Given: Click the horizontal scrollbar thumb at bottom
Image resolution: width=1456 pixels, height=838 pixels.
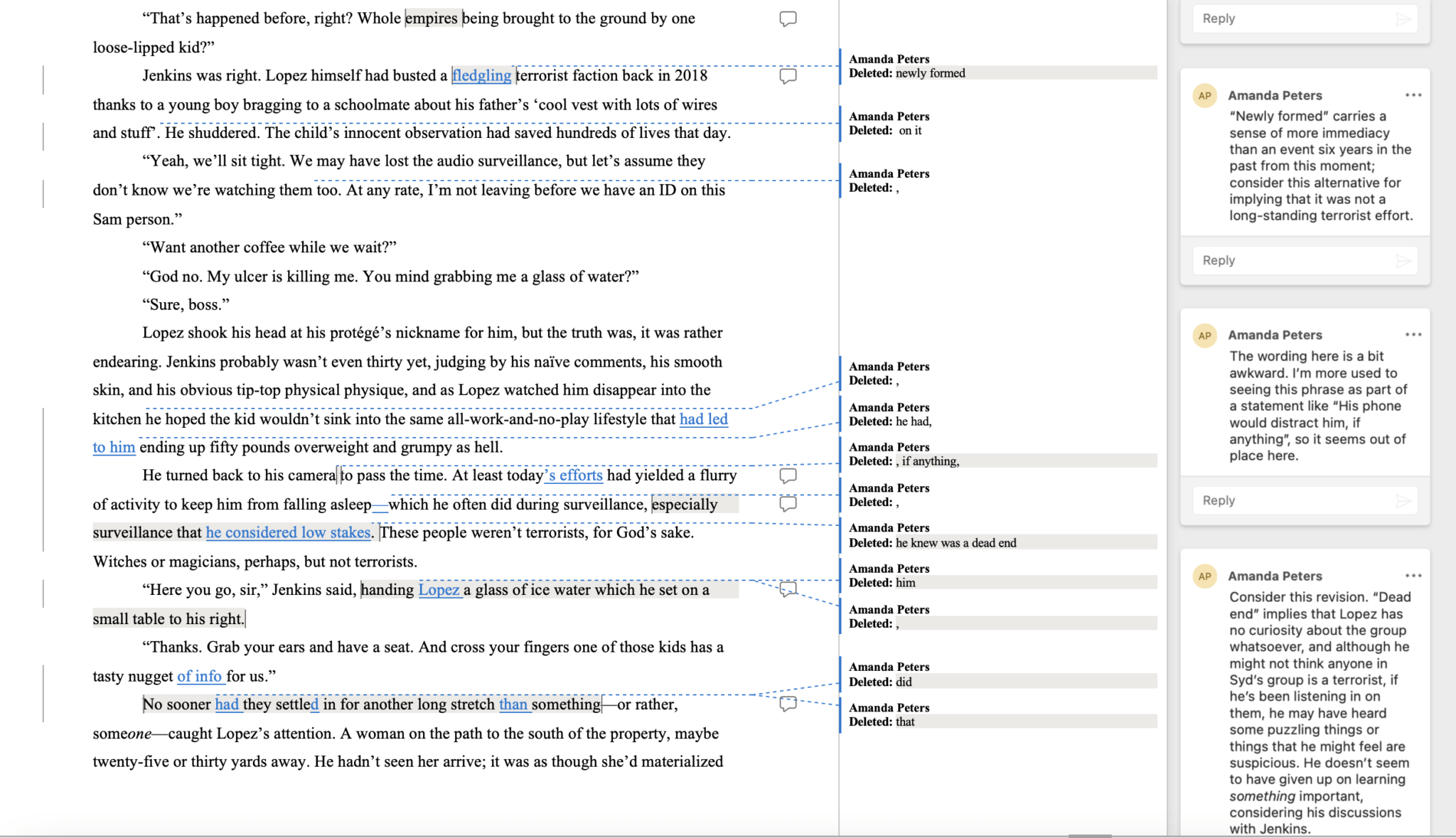Looking at the screenshot, I should [x=1089, y=835].
